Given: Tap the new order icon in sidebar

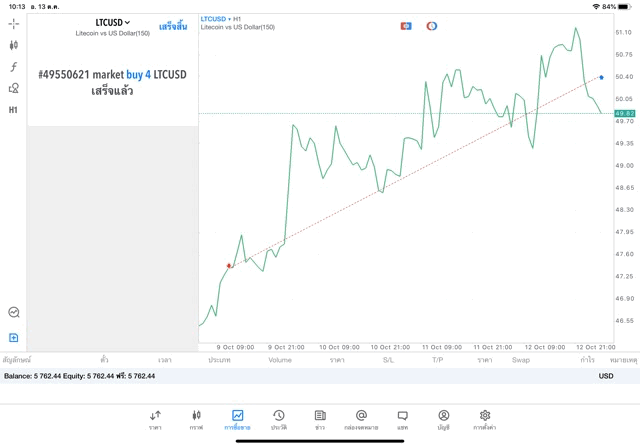Looking at the screenshot, I should [14, 338].
